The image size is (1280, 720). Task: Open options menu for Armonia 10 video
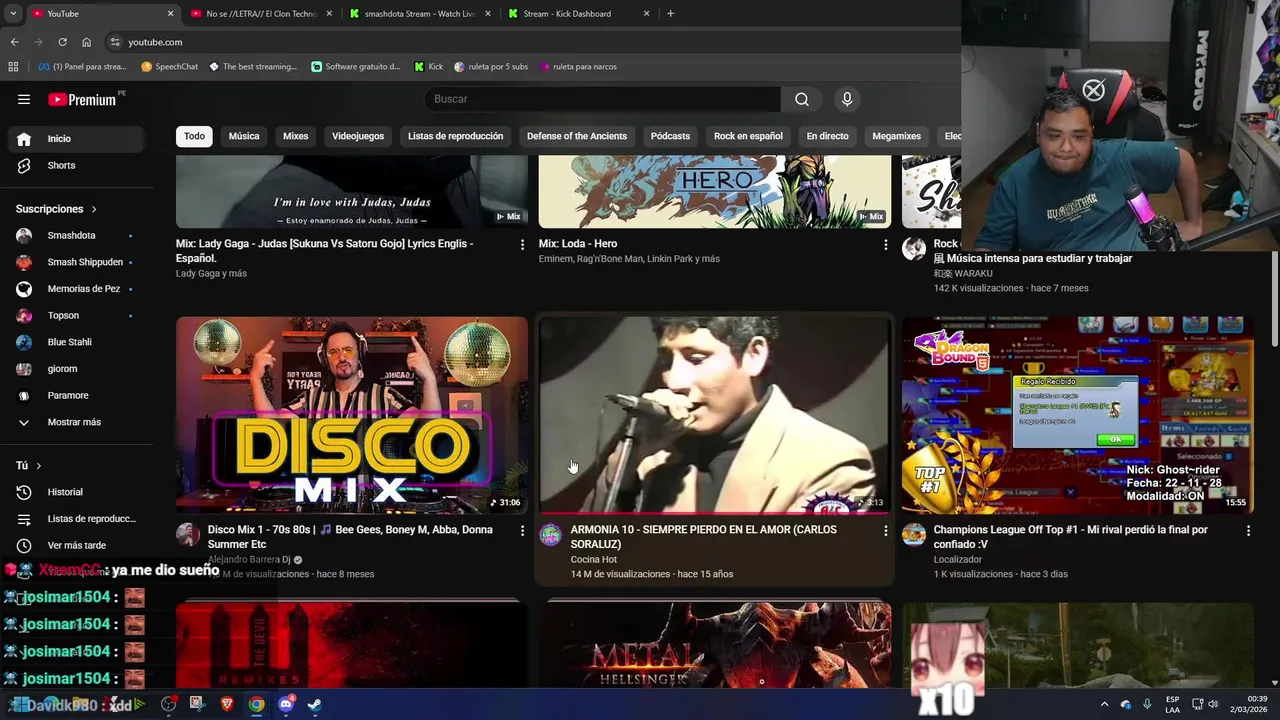(x=885, y=531)
